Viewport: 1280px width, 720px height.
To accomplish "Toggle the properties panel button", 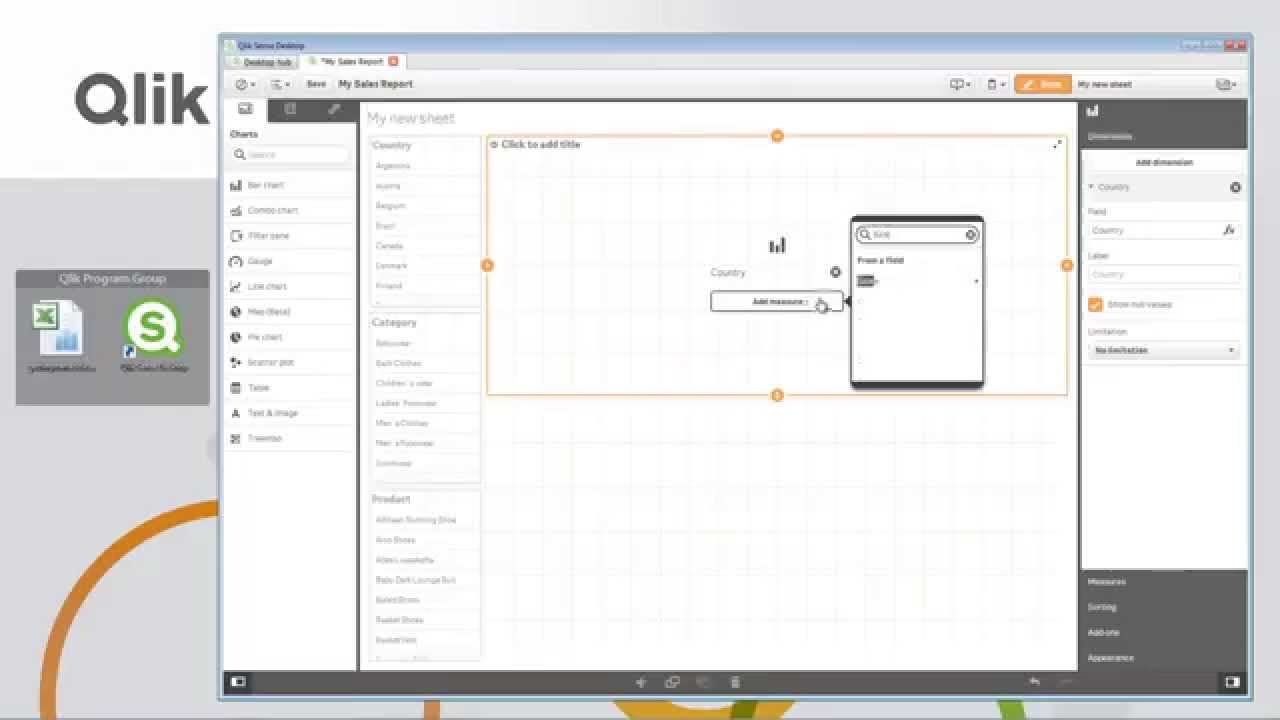I will click(1232, 682).
